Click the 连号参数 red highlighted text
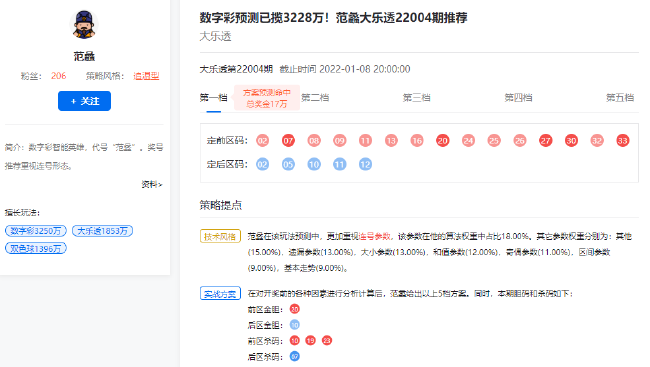 375,236
